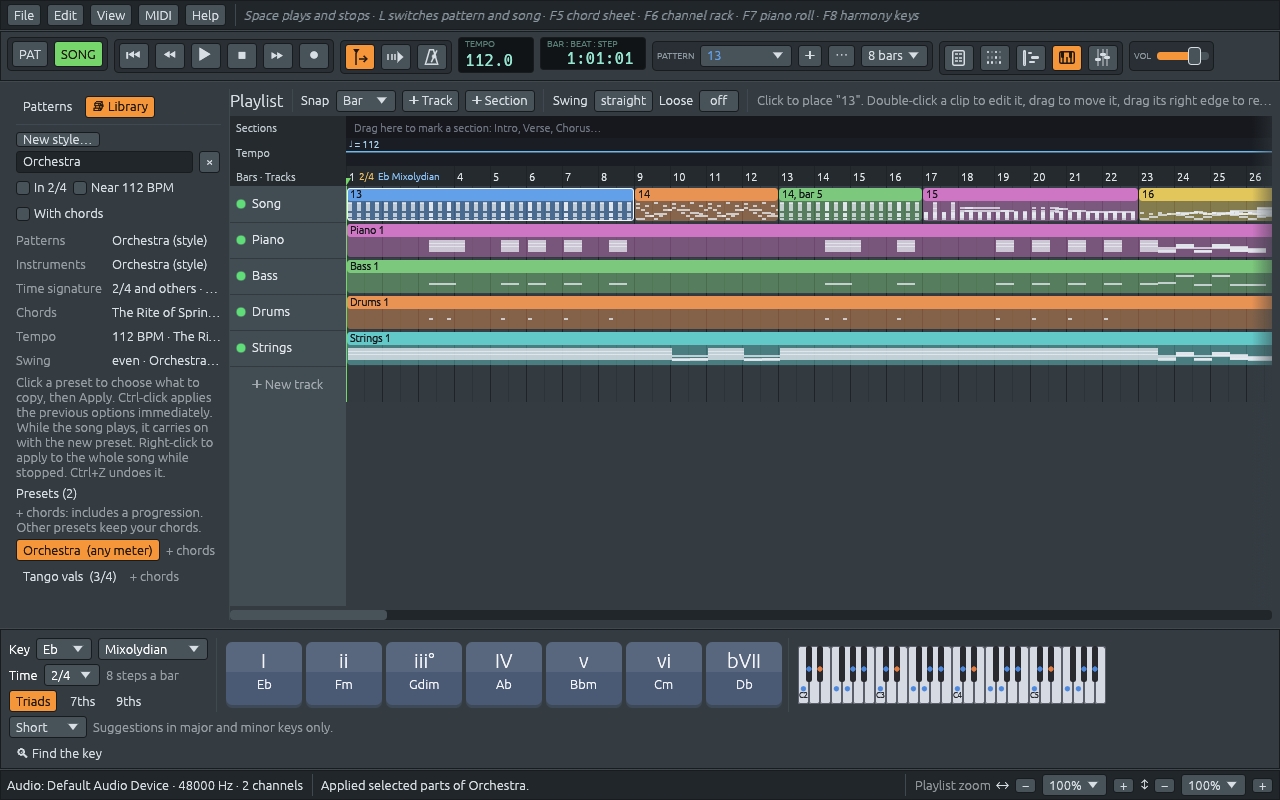Toggle the Drums track green dot
Image resolution: width=1280 pixels, height=800 pixels.
click(x=241, y=312)
